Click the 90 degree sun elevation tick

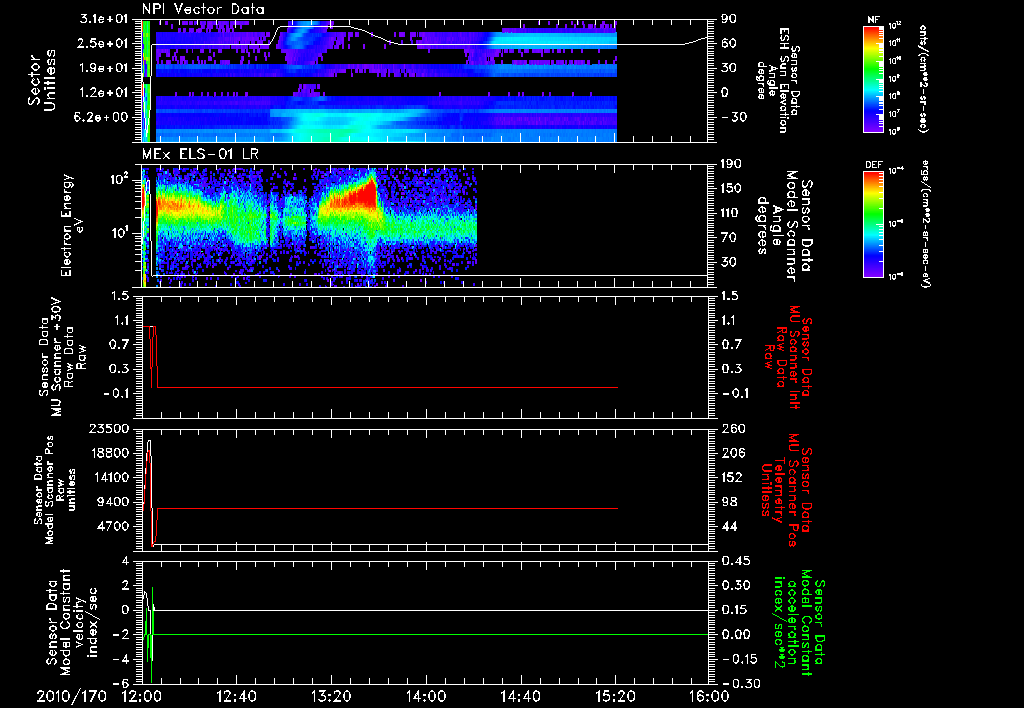click(x=729, y=19)
